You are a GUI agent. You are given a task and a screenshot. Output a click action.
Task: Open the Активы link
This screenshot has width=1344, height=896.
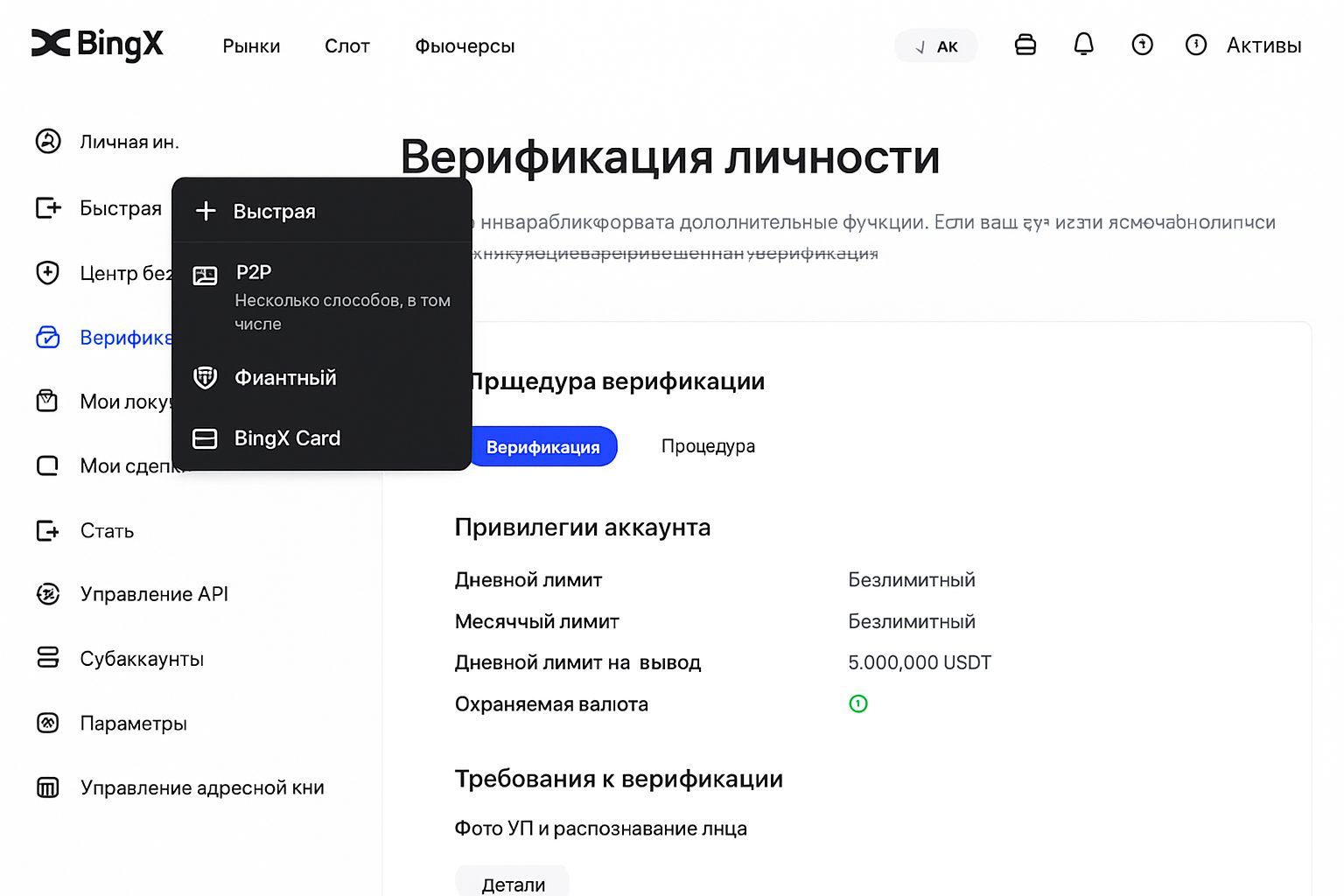(x=1263, y=45)
